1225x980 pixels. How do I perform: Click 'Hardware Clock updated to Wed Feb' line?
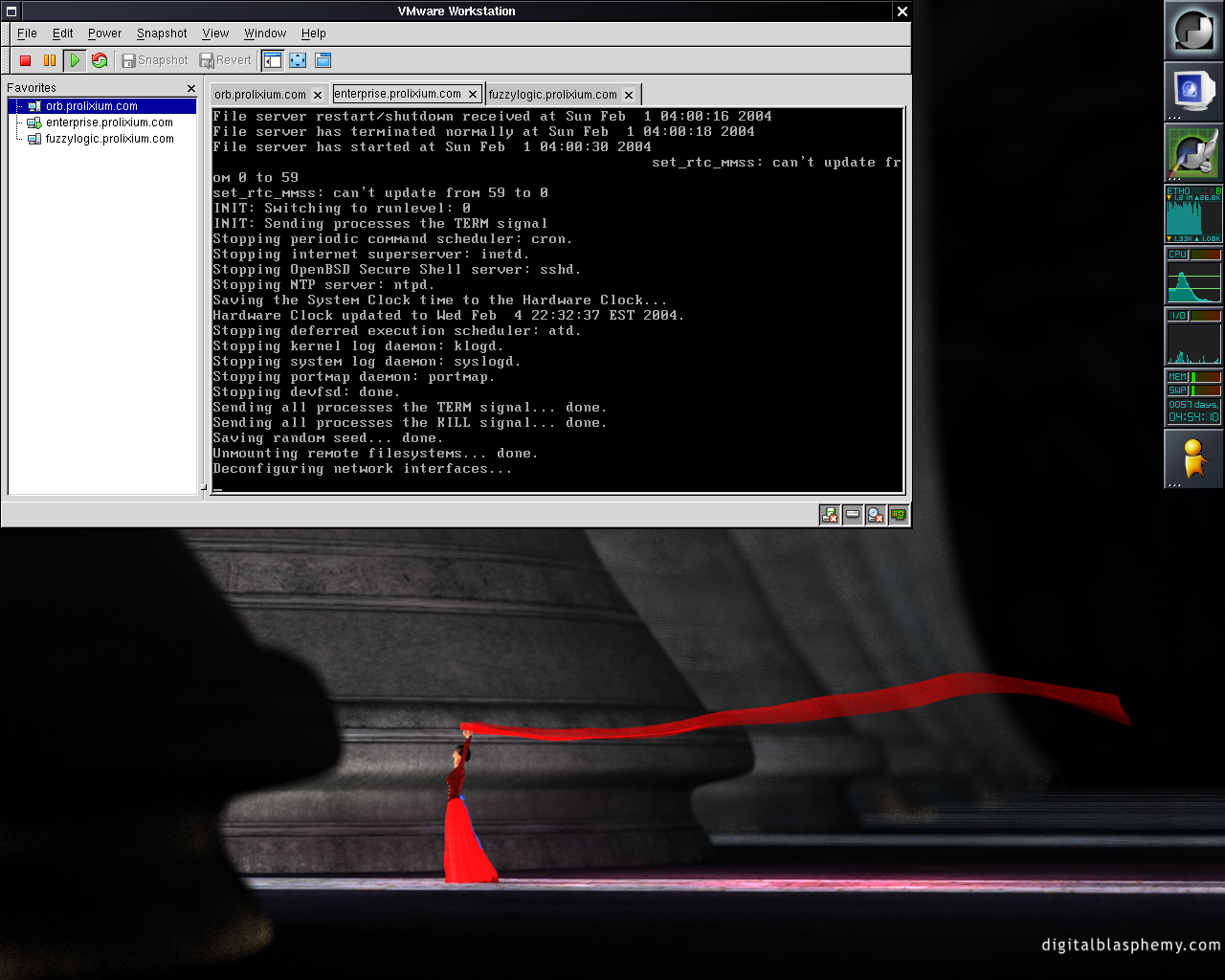(449, 316)
